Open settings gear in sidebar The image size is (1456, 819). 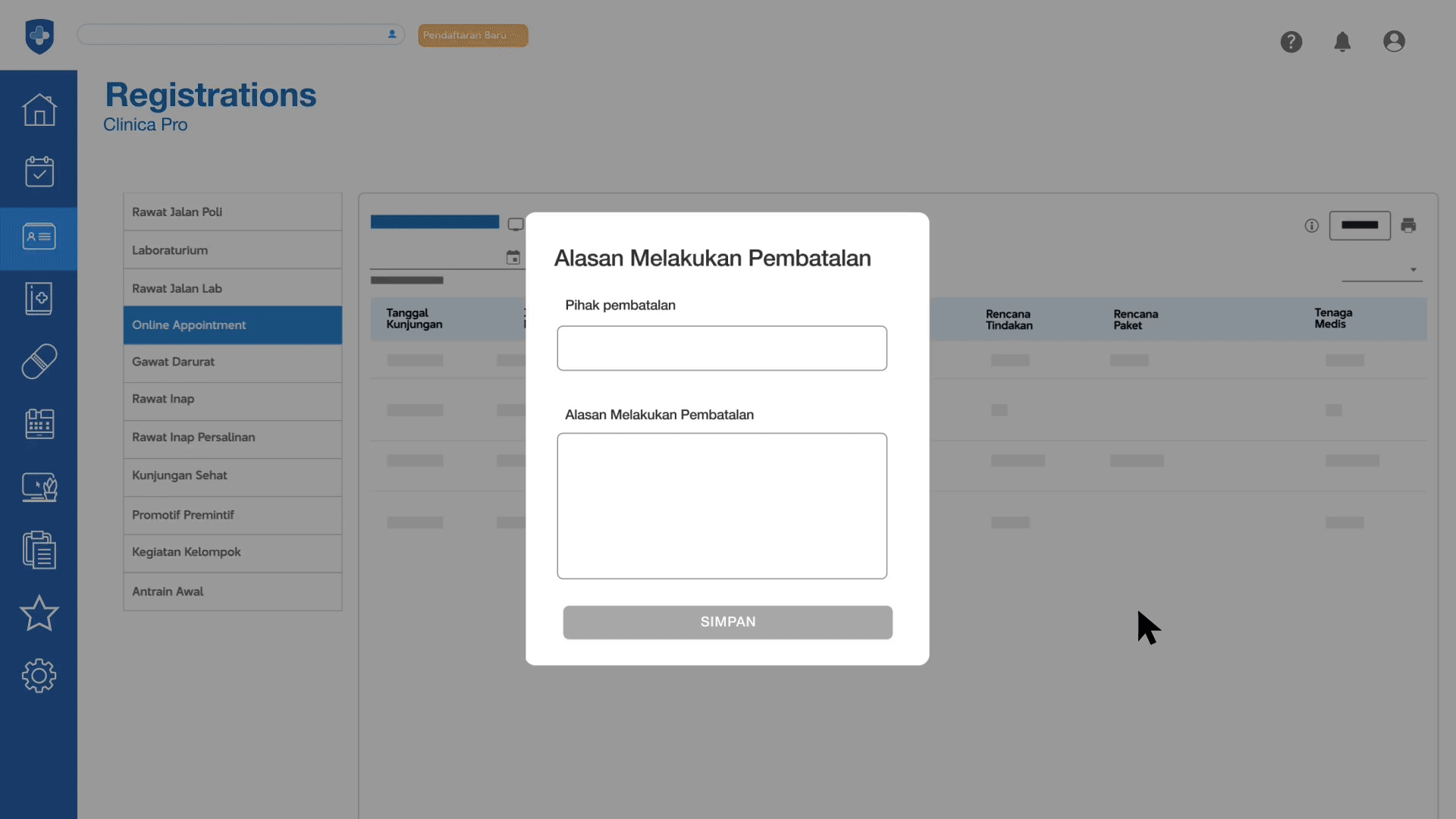coord(39,676)
